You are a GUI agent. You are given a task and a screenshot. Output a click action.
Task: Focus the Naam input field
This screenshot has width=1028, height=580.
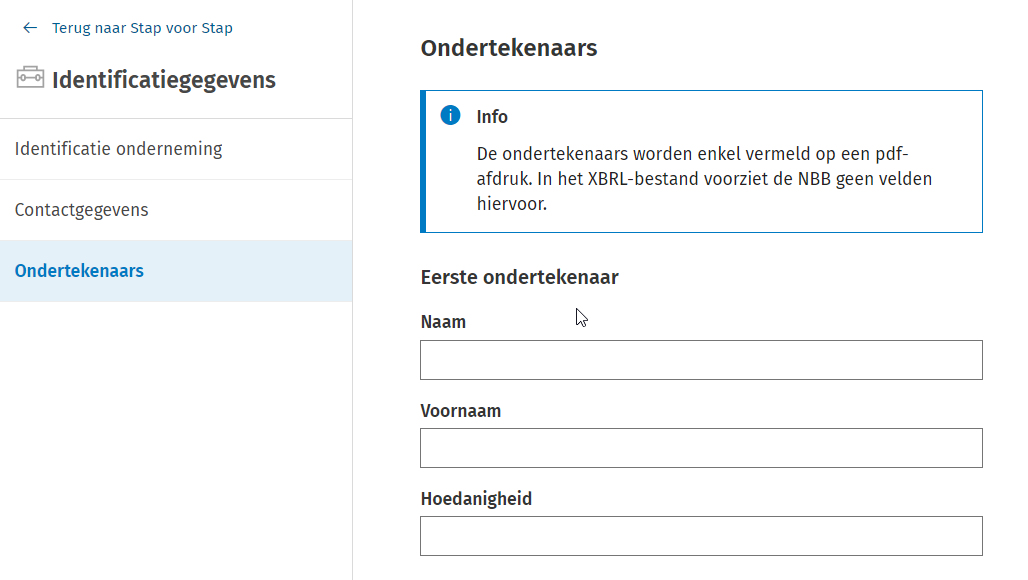coord(700,360)
